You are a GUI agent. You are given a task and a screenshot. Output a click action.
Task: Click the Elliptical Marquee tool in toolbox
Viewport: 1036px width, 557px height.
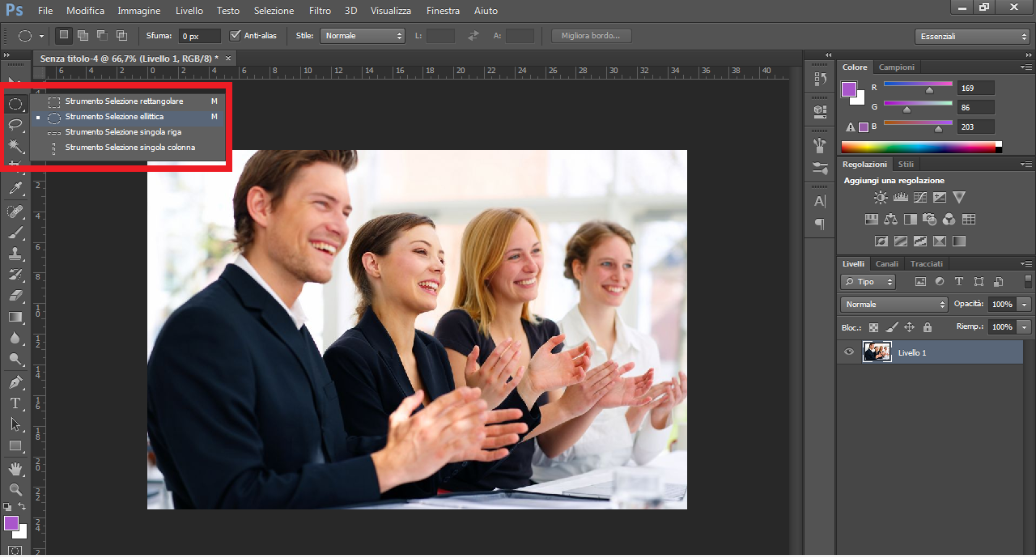(15, 104)
